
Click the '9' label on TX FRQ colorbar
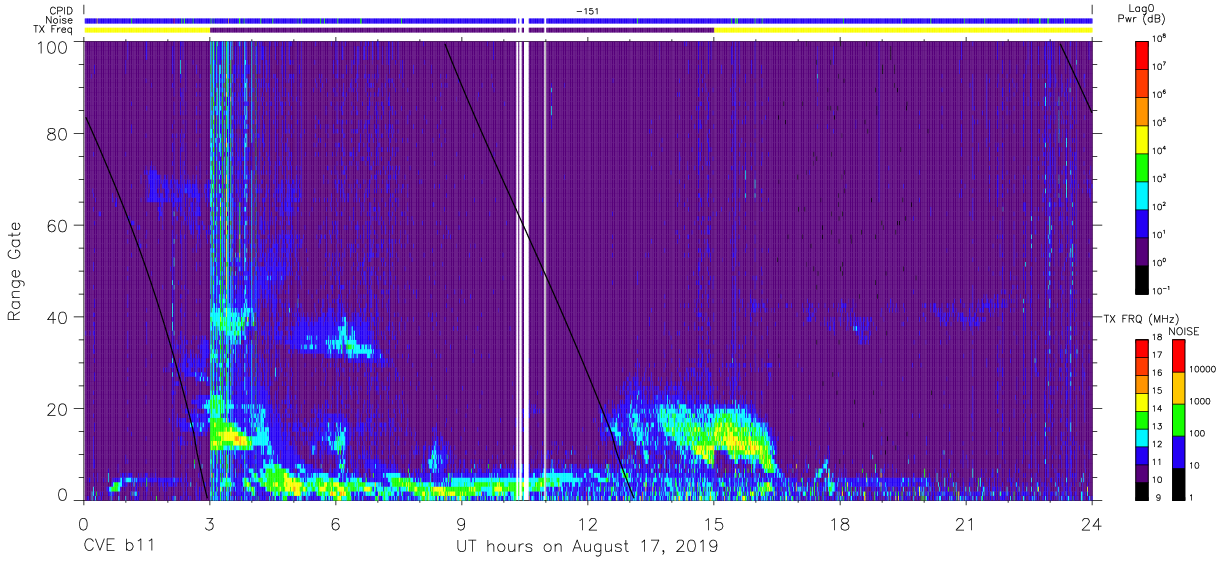[x=1159, y=496]
